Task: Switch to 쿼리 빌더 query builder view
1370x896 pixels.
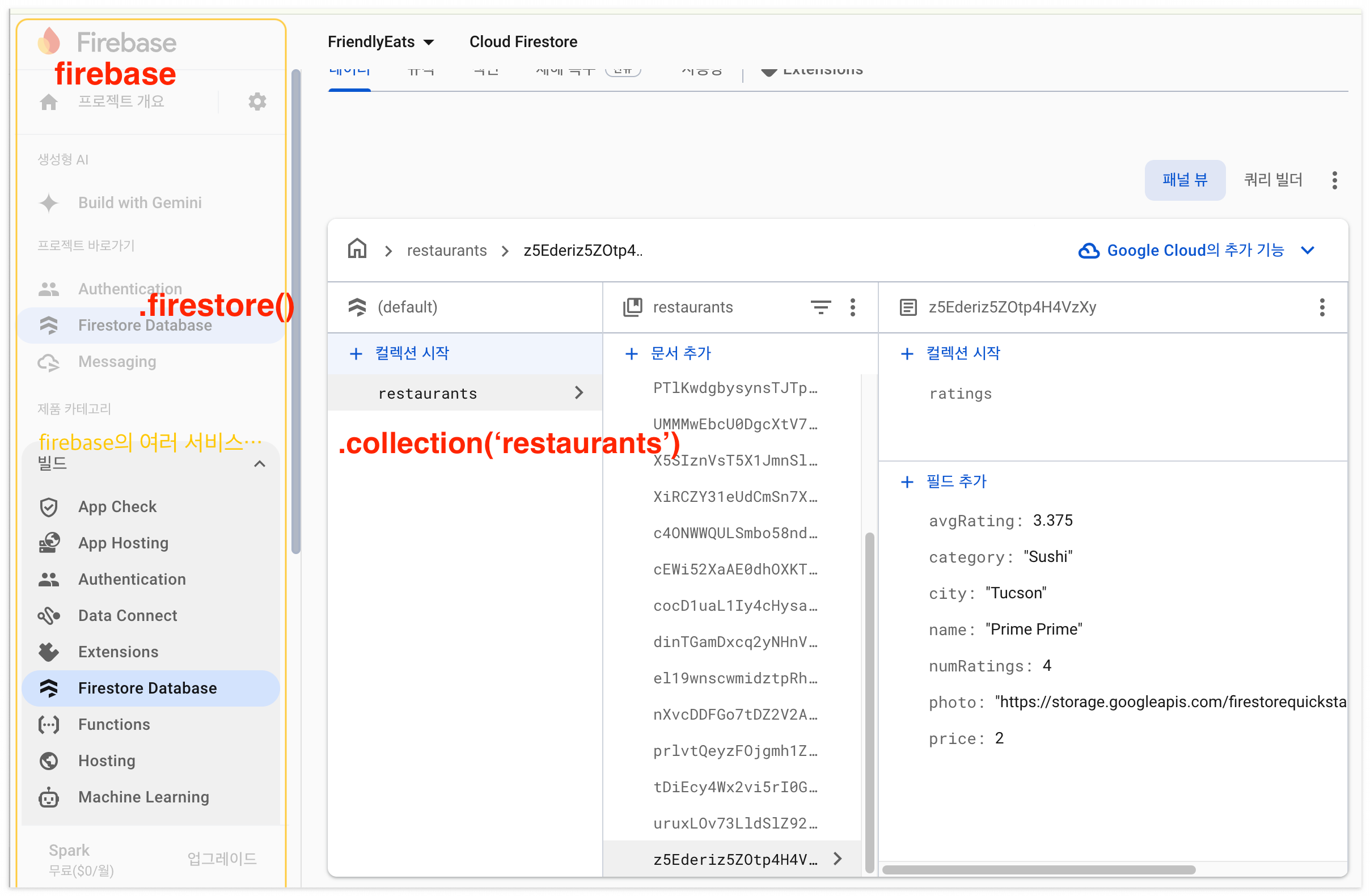Action: tap(1272, 180)
